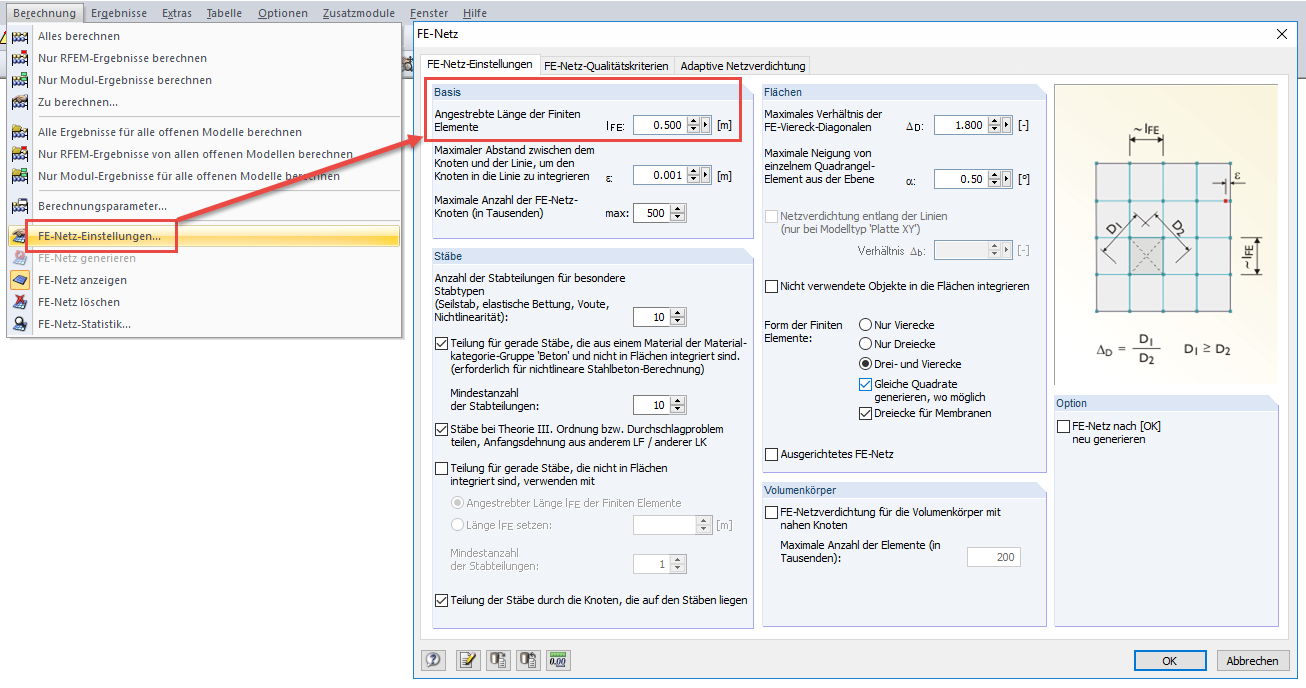Choose FE-Netz-Einstellungen from the menu
The width and height of the screenshot is (1306, 688).
tap(101, 235)
